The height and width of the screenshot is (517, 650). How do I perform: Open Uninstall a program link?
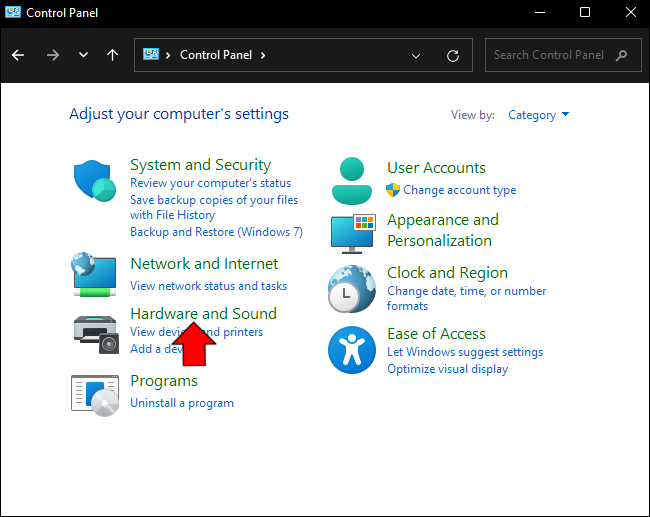click(182, 403)
